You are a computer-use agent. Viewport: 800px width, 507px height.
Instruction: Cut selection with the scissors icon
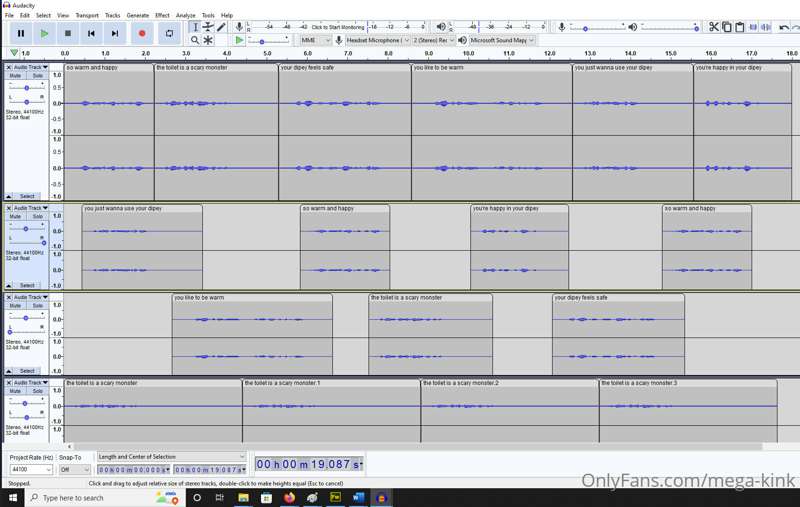[x=714, y=27]
